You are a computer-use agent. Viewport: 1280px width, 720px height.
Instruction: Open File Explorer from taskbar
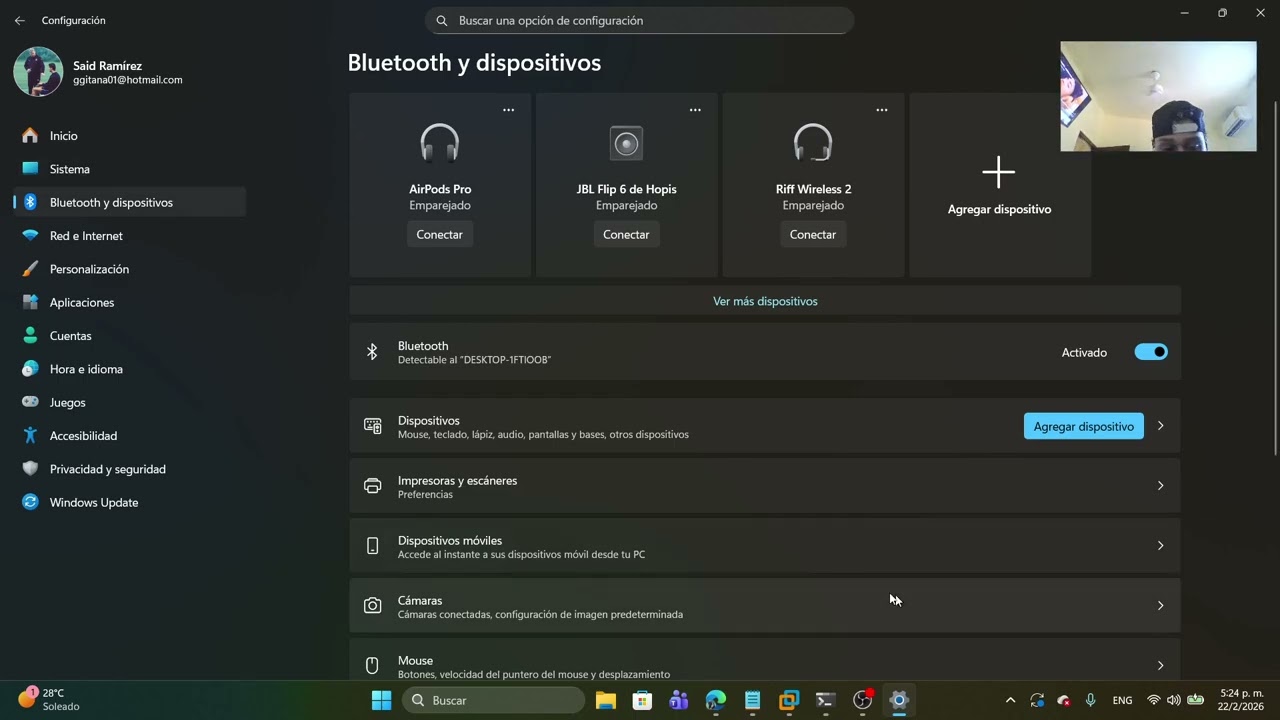tap(605, 700)
